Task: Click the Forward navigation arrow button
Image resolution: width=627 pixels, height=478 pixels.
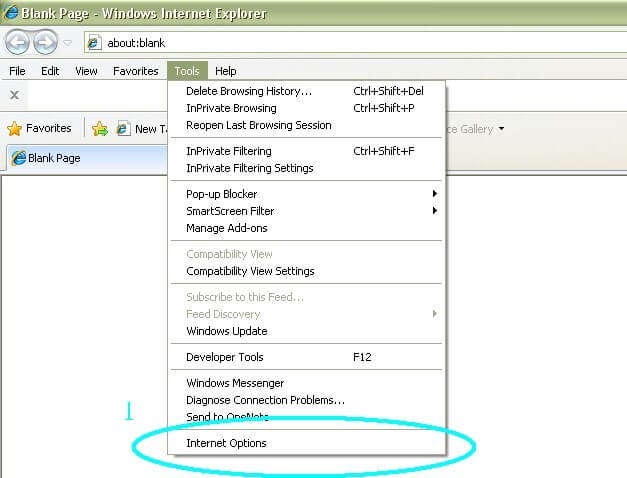Action: pos(45,42)
